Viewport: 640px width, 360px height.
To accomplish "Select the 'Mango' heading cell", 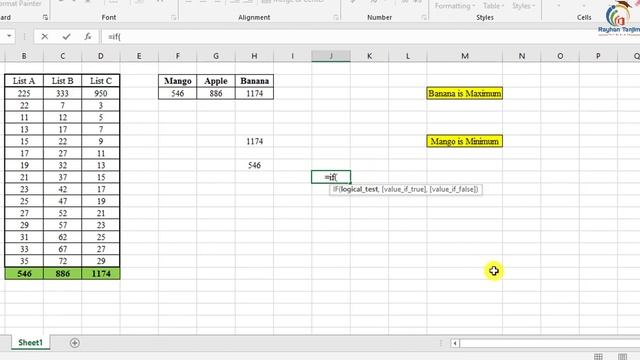I will tap(178, 81).
